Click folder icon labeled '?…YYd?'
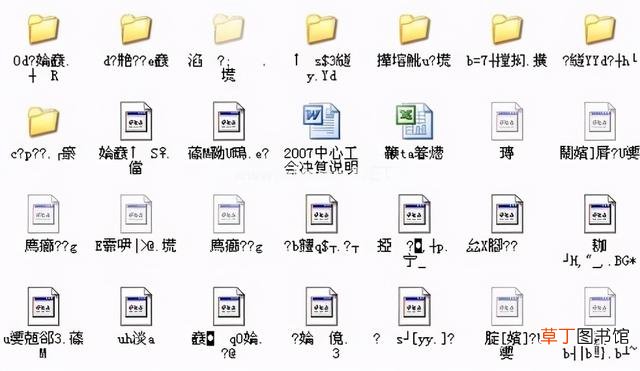The height and width of the screenshot is (371, 640). click(600, 29)
